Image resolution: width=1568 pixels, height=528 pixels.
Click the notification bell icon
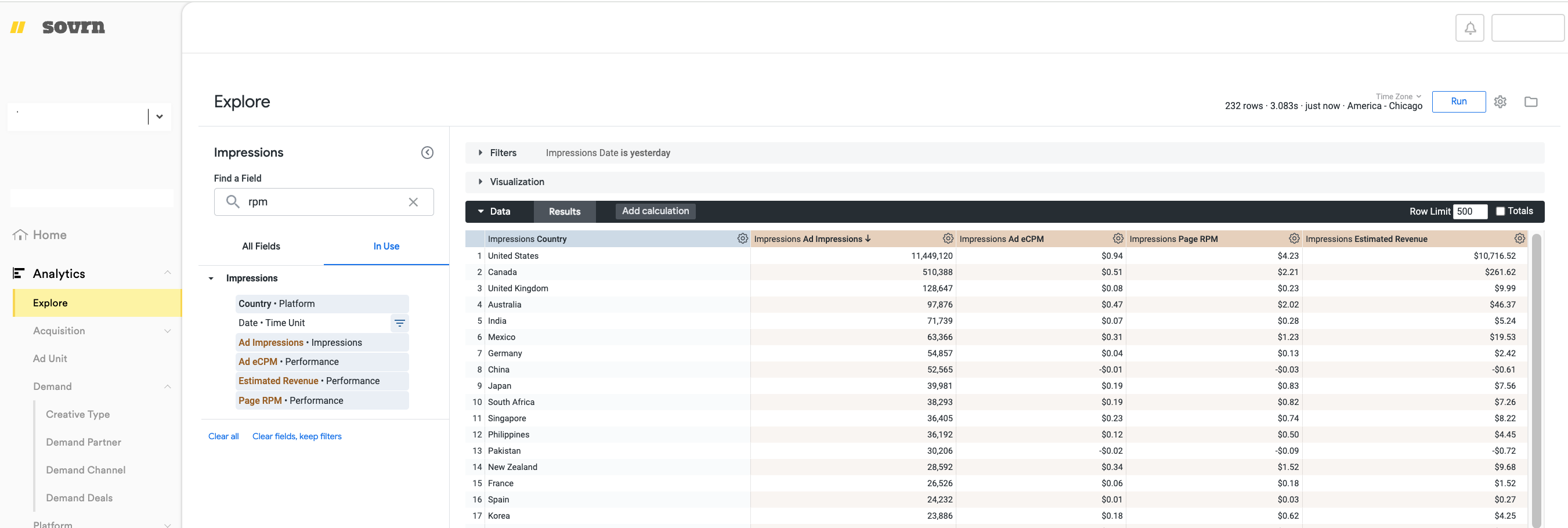[x=1470, y=28]
